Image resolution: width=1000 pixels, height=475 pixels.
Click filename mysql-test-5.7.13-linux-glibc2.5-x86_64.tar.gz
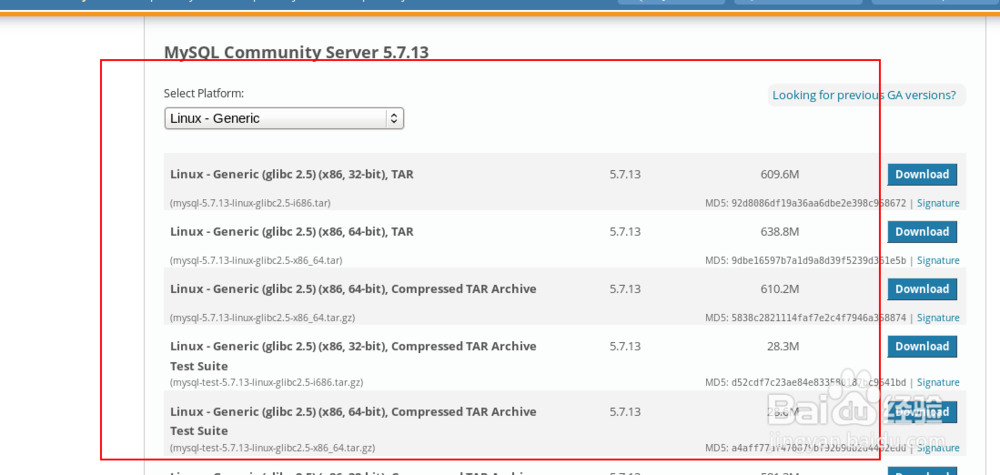tap(272, 448)
